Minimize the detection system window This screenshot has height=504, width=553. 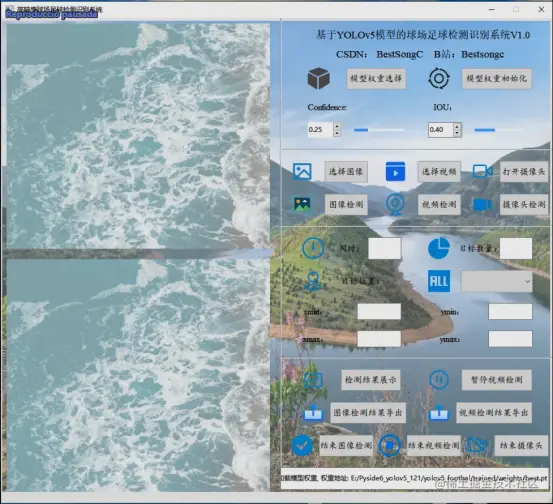pyautogui.click(x=492, y=10)
